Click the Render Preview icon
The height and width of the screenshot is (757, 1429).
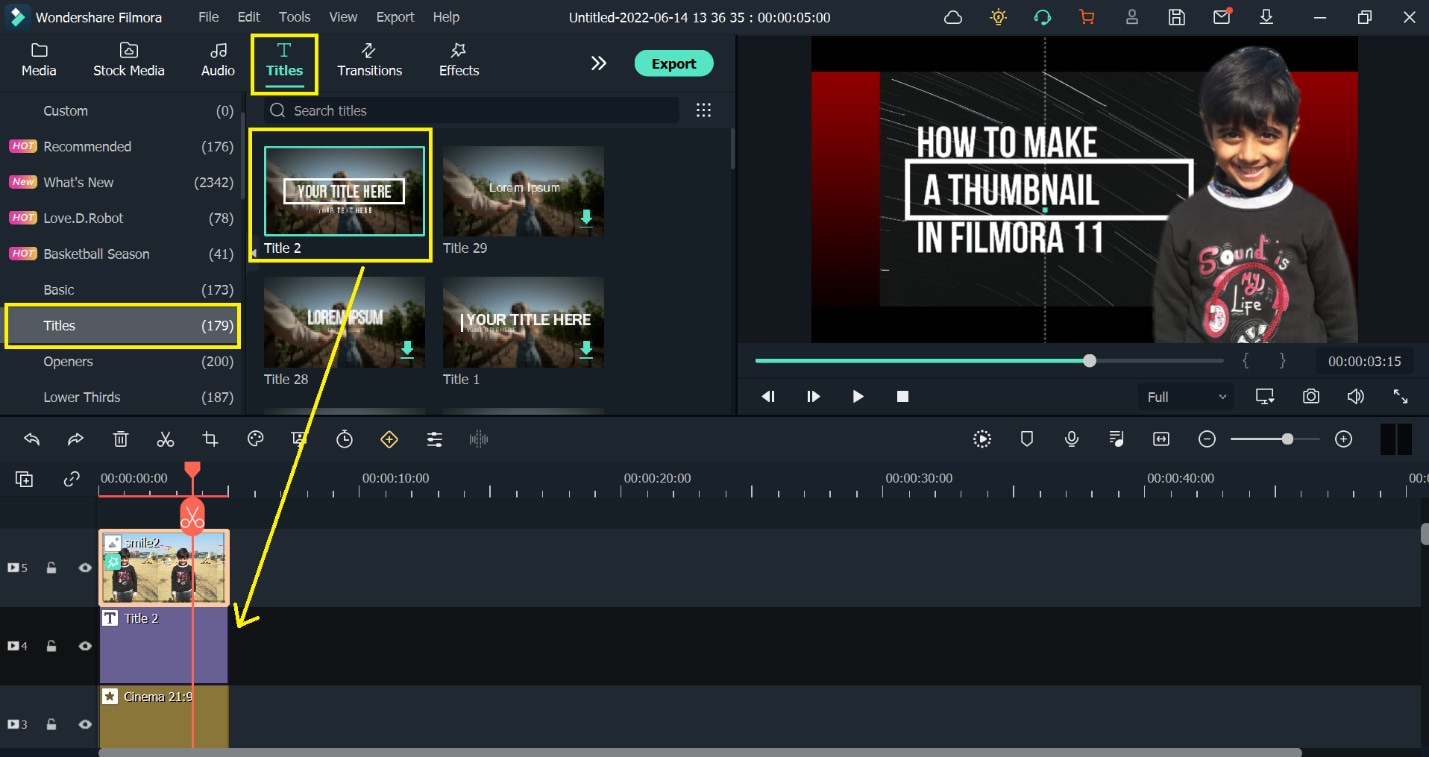tap(982, 439)
